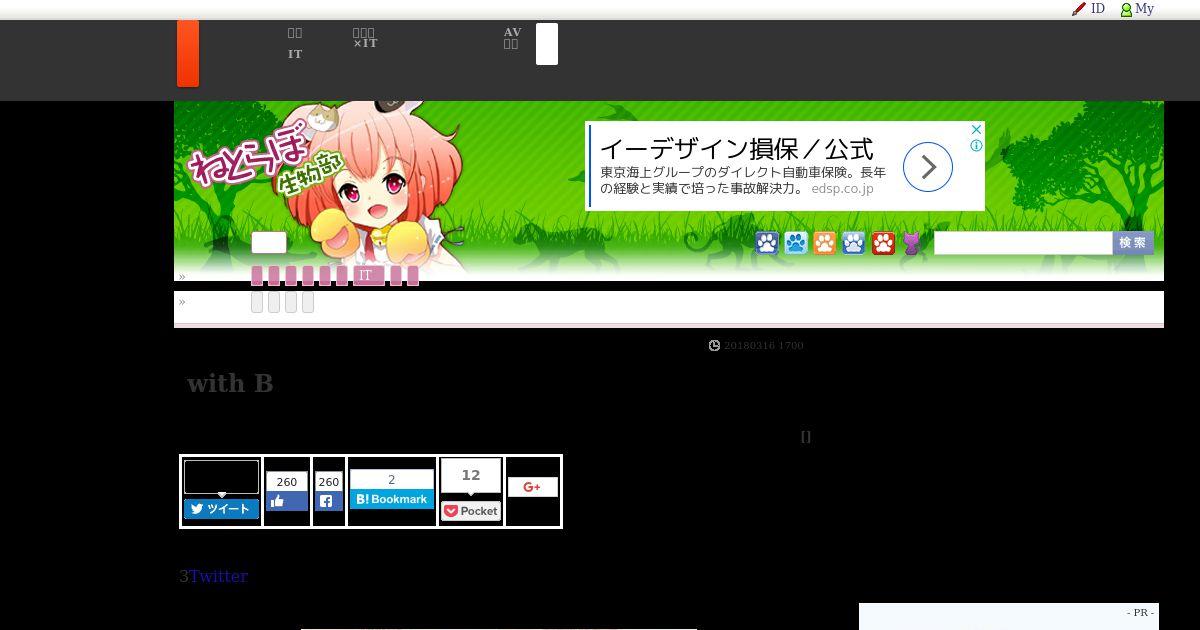
Task: Click the edsp.co.jp ad URL
Action: click(x=842, y=188)
